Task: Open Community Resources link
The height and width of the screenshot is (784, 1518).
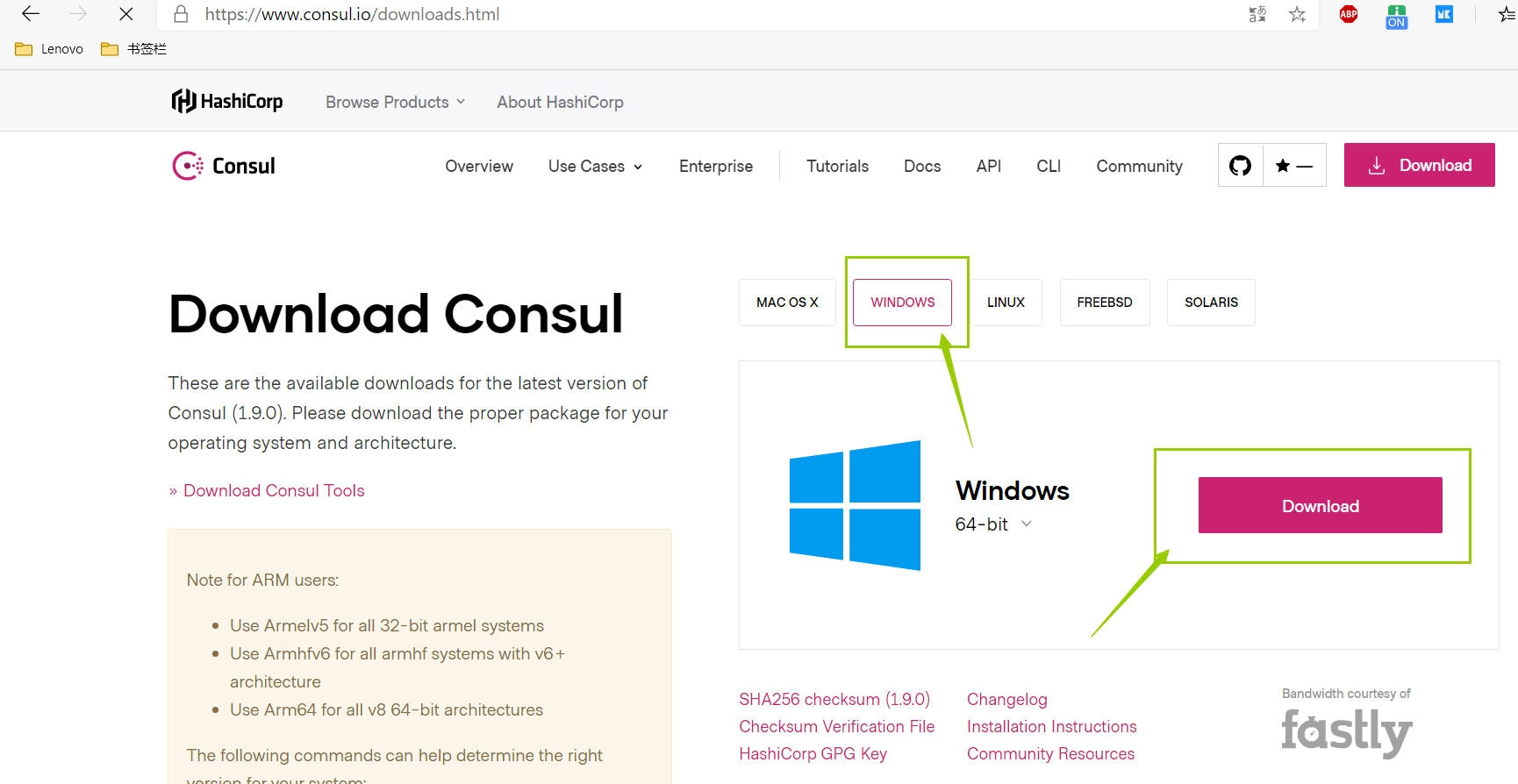Action: tap(1050, 753)
